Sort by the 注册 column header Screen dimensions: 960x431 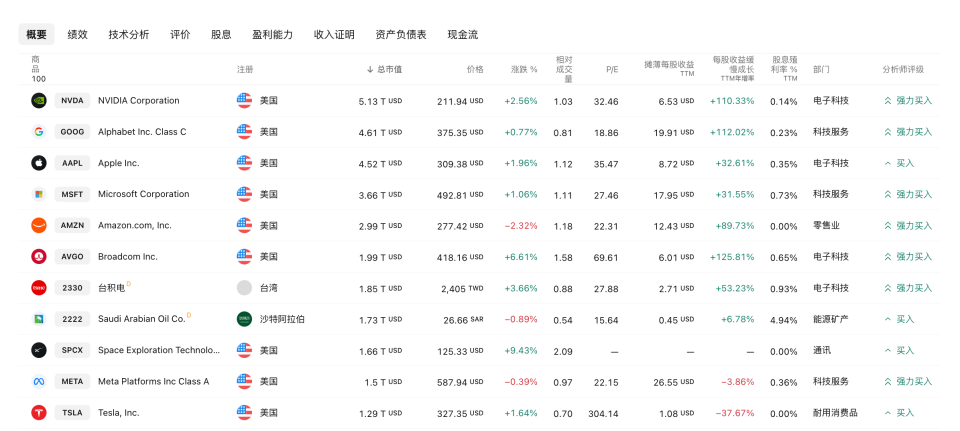point(245,69)
